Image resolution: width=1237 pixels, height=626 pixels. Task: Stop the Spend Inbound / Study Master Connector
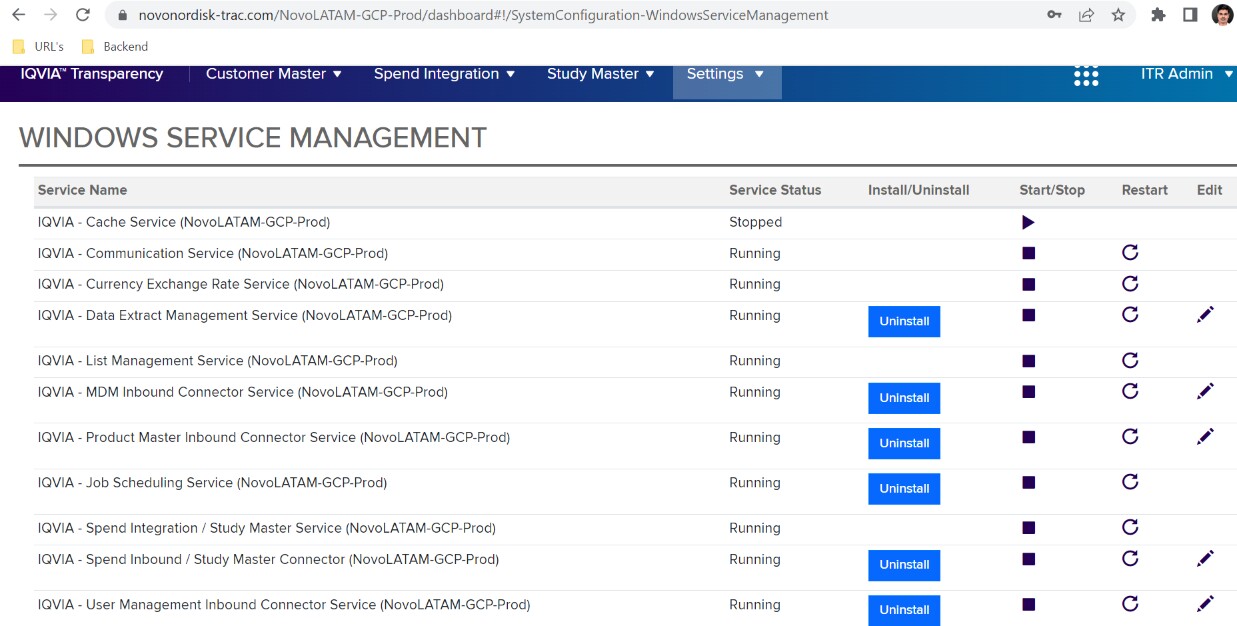[1028, 559]
